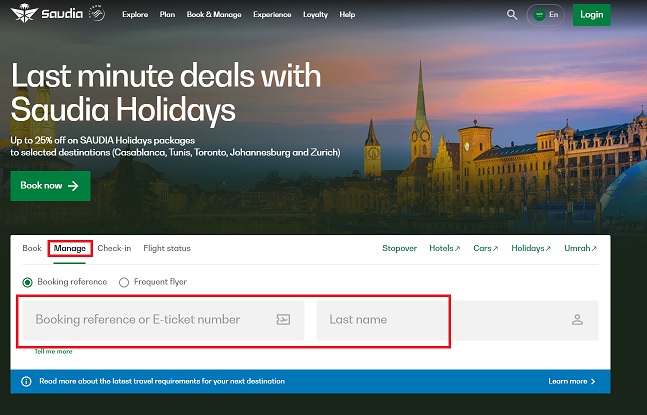Open the Book & Manage menu
The height and width of the screenshot is (415, 647).
[214, 14]
